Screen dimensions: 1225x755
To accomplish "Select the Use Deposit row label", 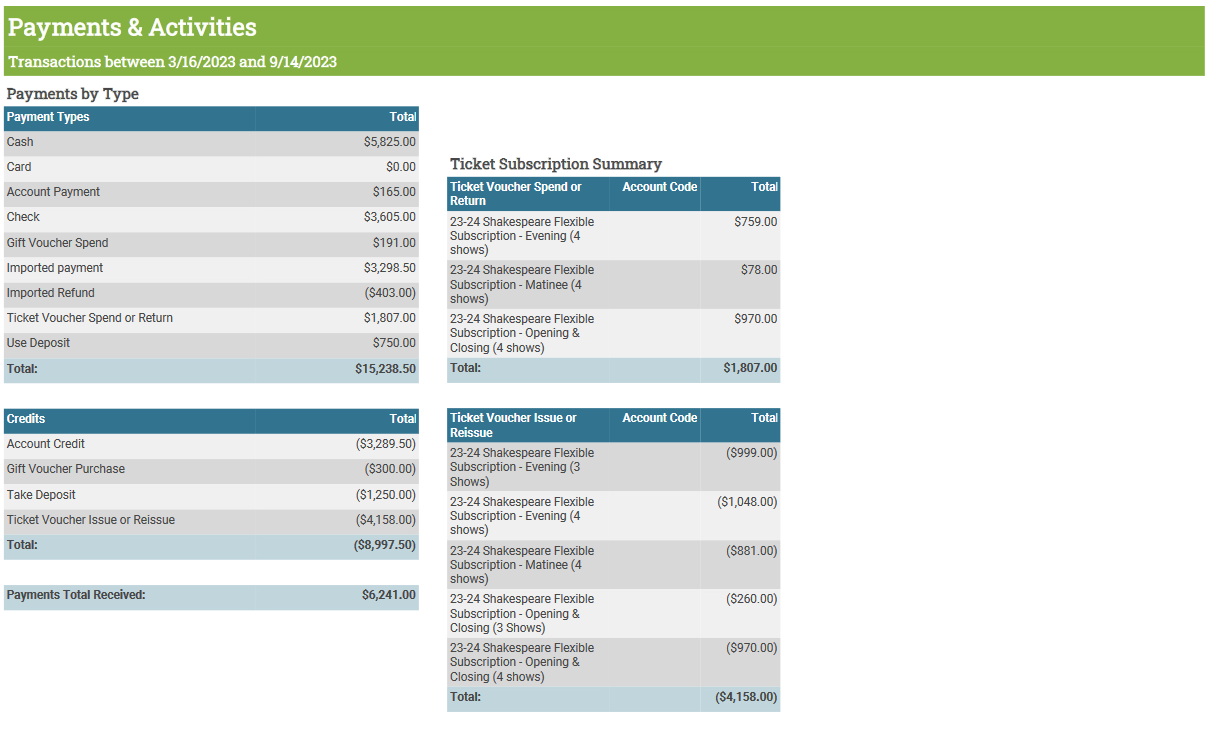I will tap(38, 343).
